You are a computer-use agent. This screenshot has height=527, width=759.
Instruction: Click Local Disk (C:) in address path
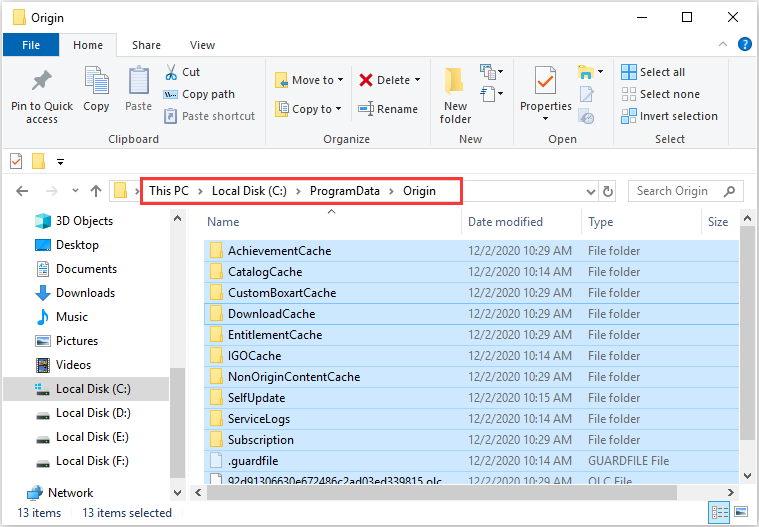249,191
